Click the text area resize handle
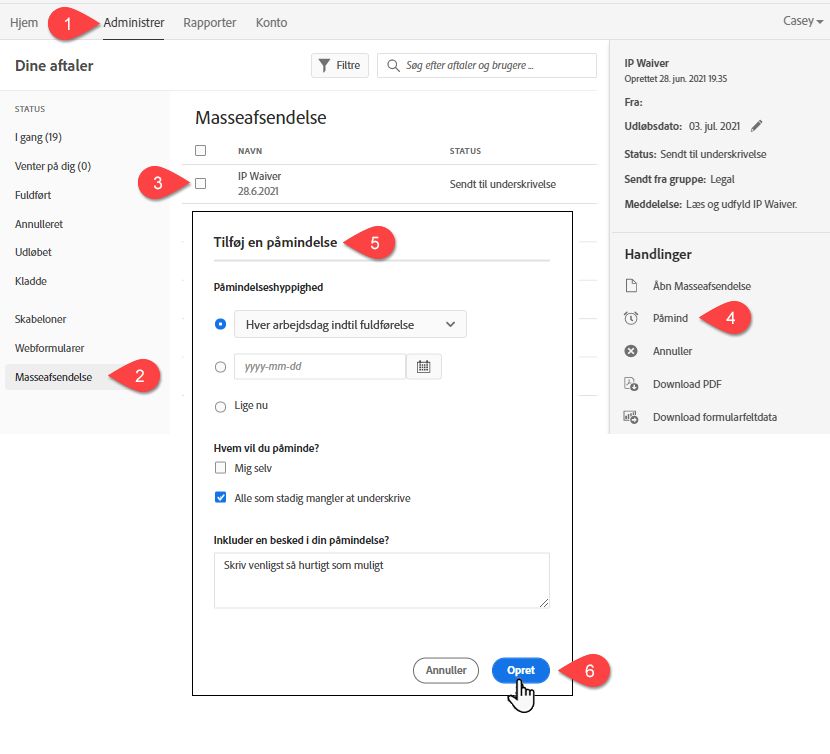The image size is (830, 754). coord(544,603)
